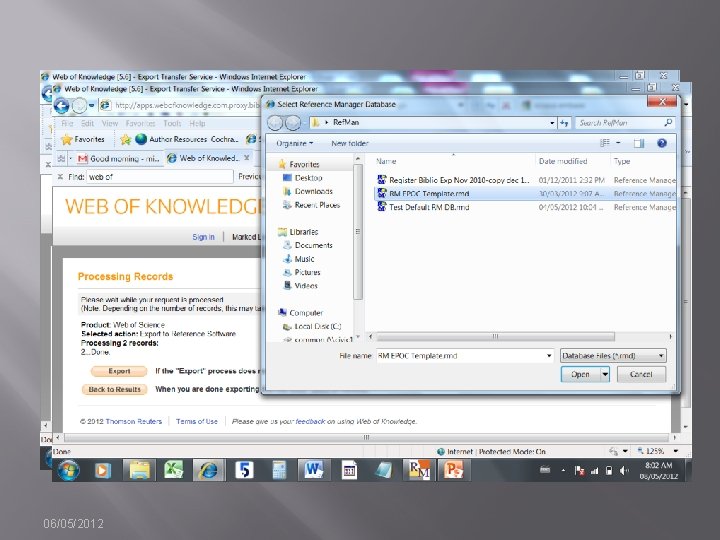Show hidden tray icons arrow
The image size is (720, 540).
point(563,471)
